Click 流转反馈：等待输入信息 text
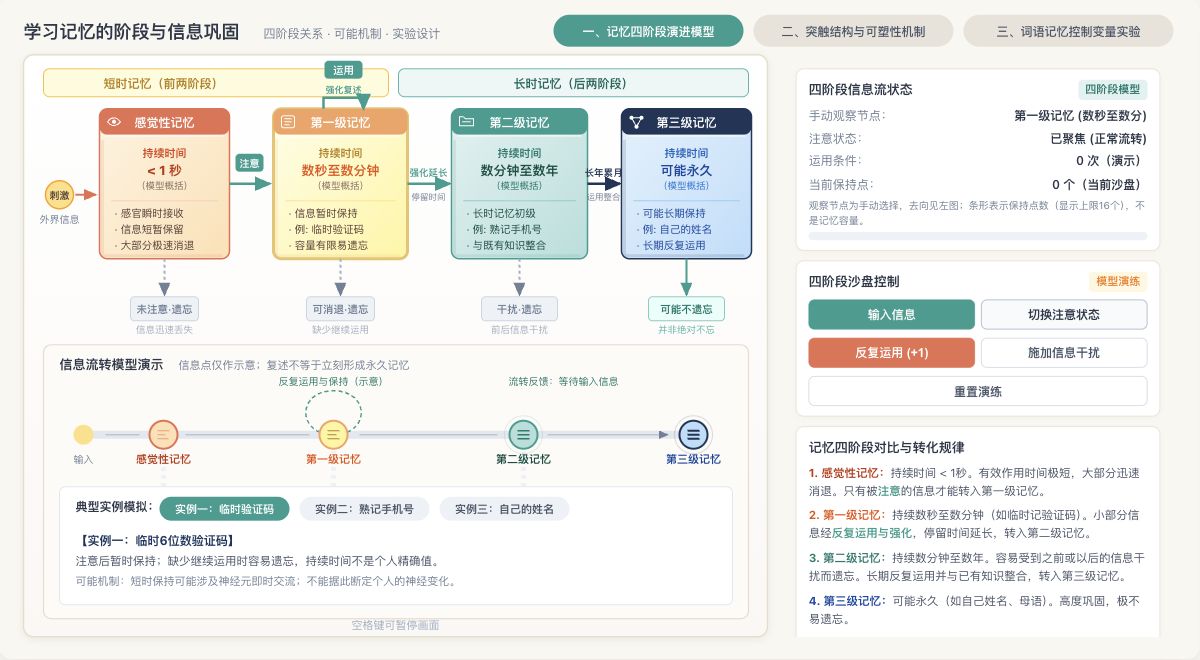The image size is (1200, 660). [x=564, y=381]
